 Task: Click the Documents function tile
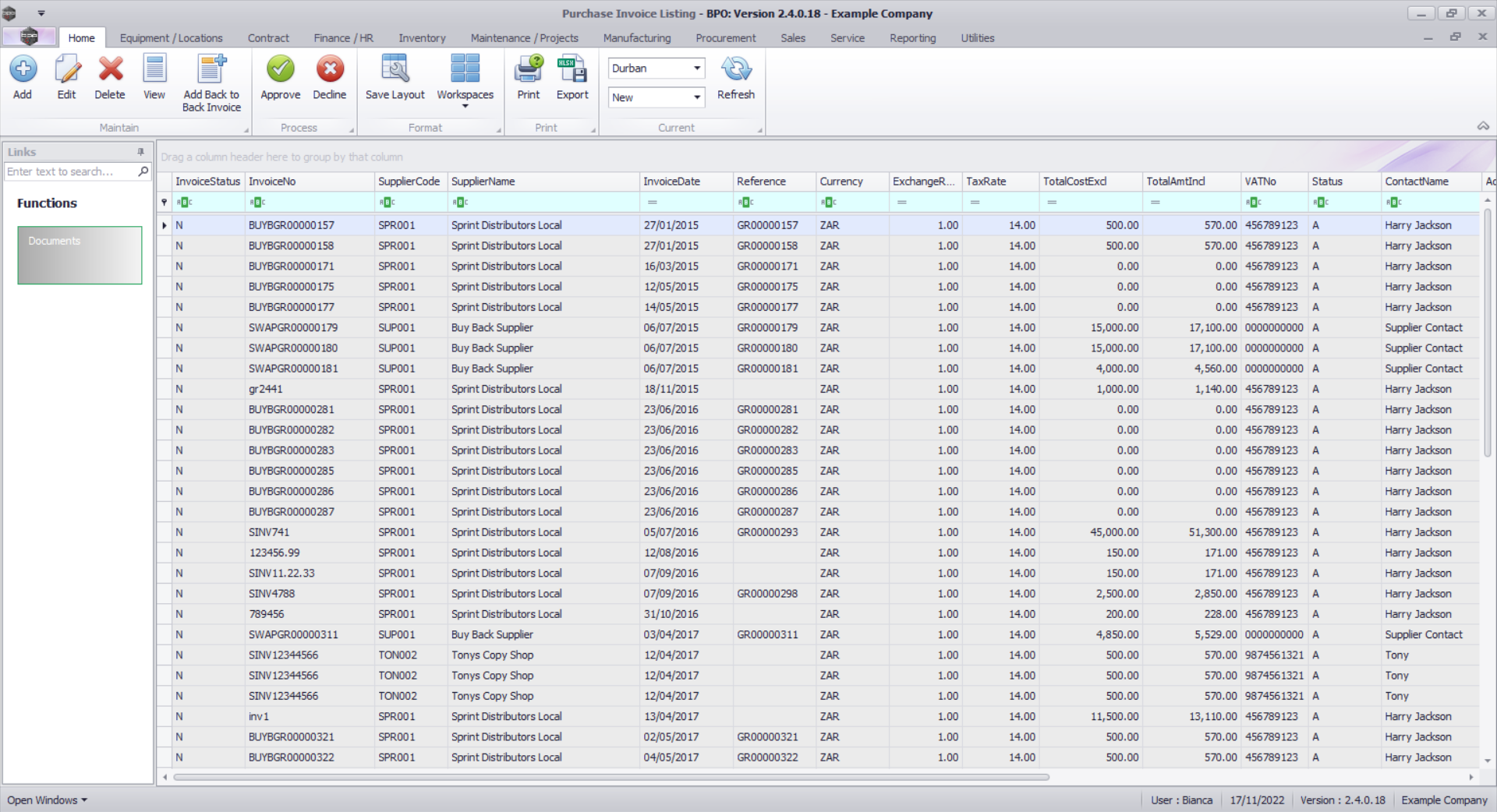80,255
